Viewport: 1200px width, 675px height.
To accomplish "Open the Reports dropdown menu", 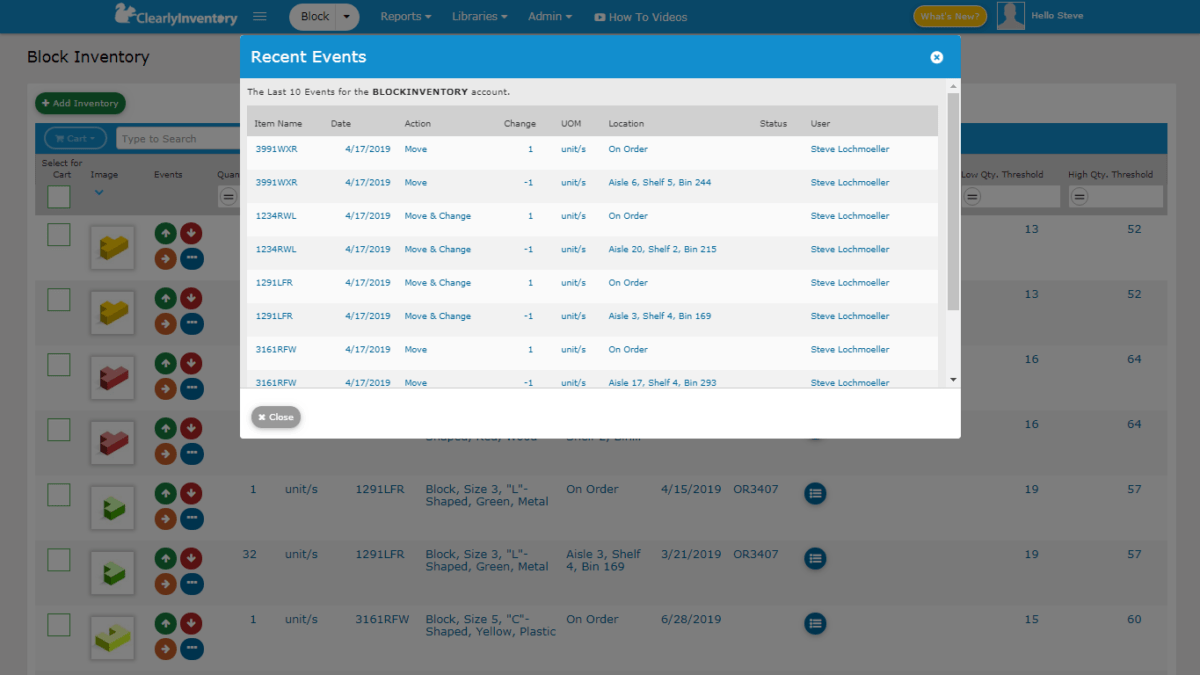I will (405, 16).
